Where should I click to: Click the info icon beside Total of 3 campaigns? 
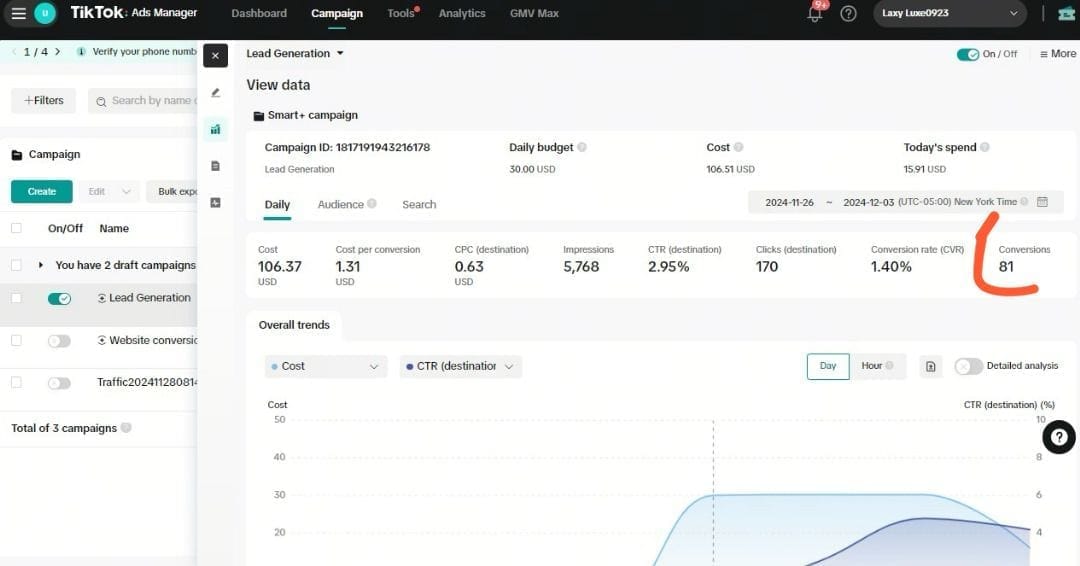pos(126,428)
